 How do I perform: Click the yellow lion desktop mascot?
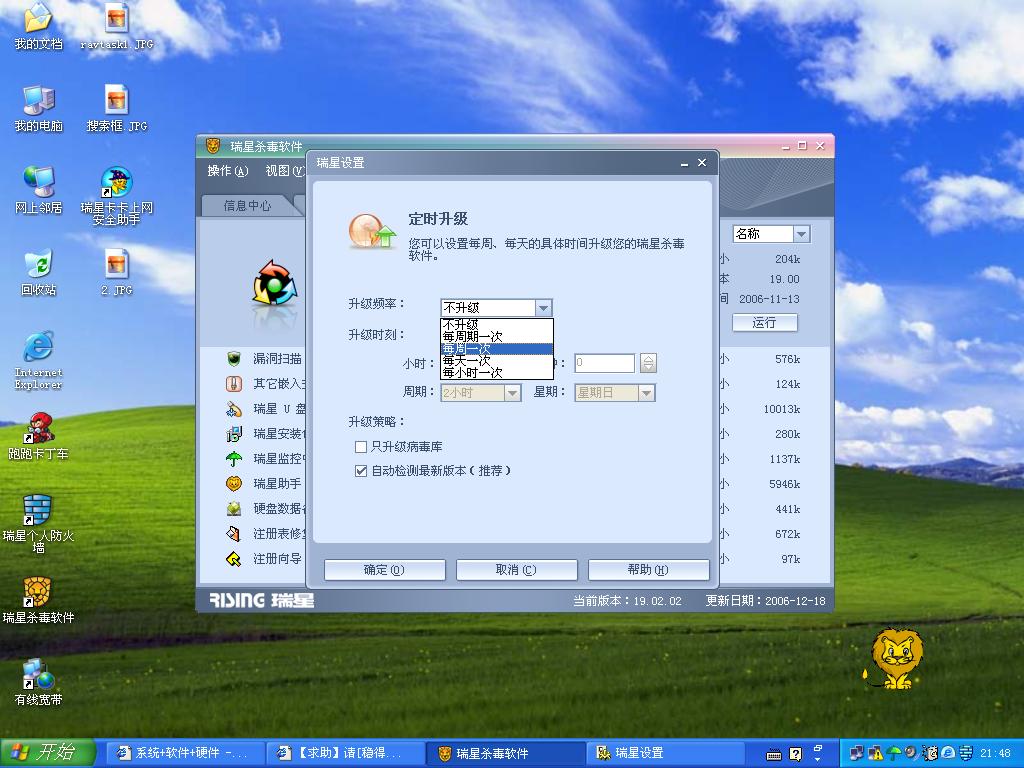[x=894, y=659]
